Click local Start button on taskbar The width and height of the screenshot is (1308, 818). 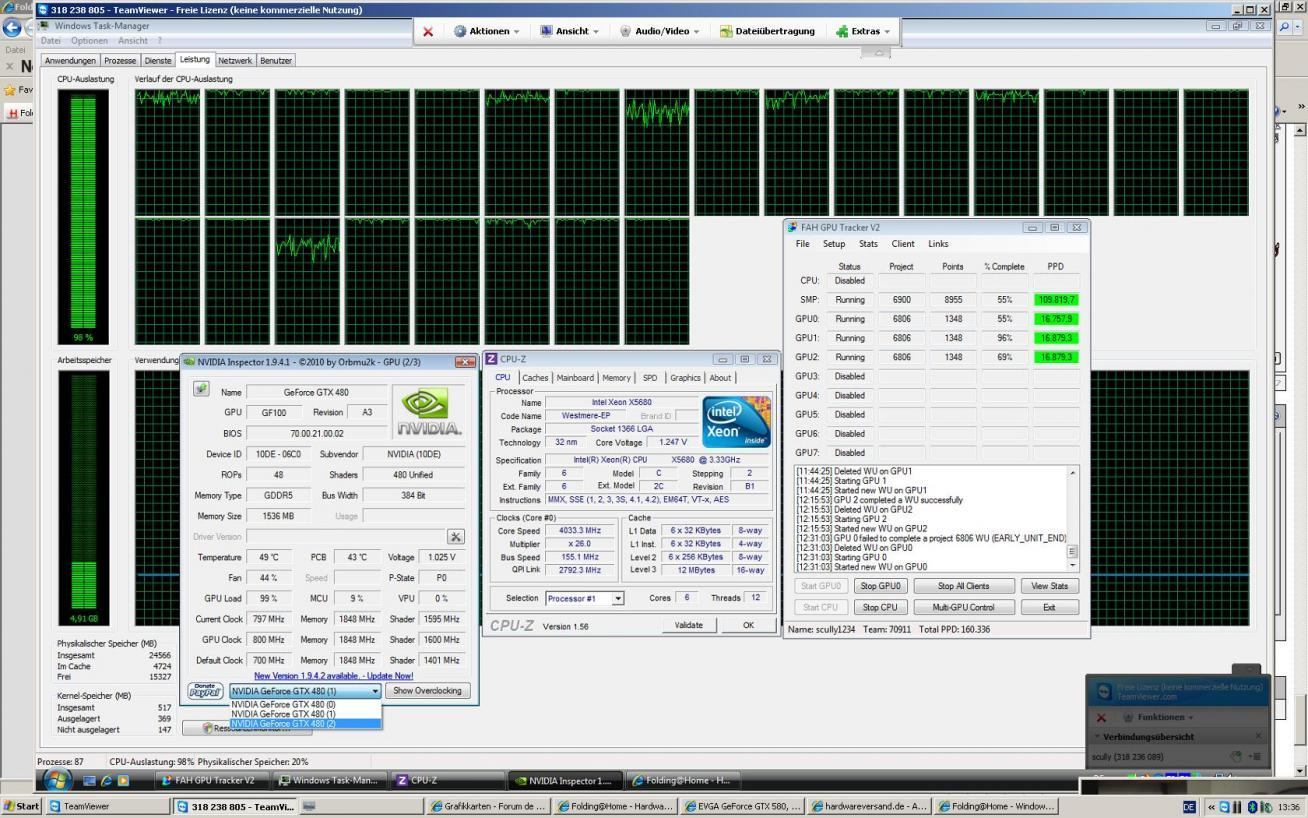click(x=21, y=806)
